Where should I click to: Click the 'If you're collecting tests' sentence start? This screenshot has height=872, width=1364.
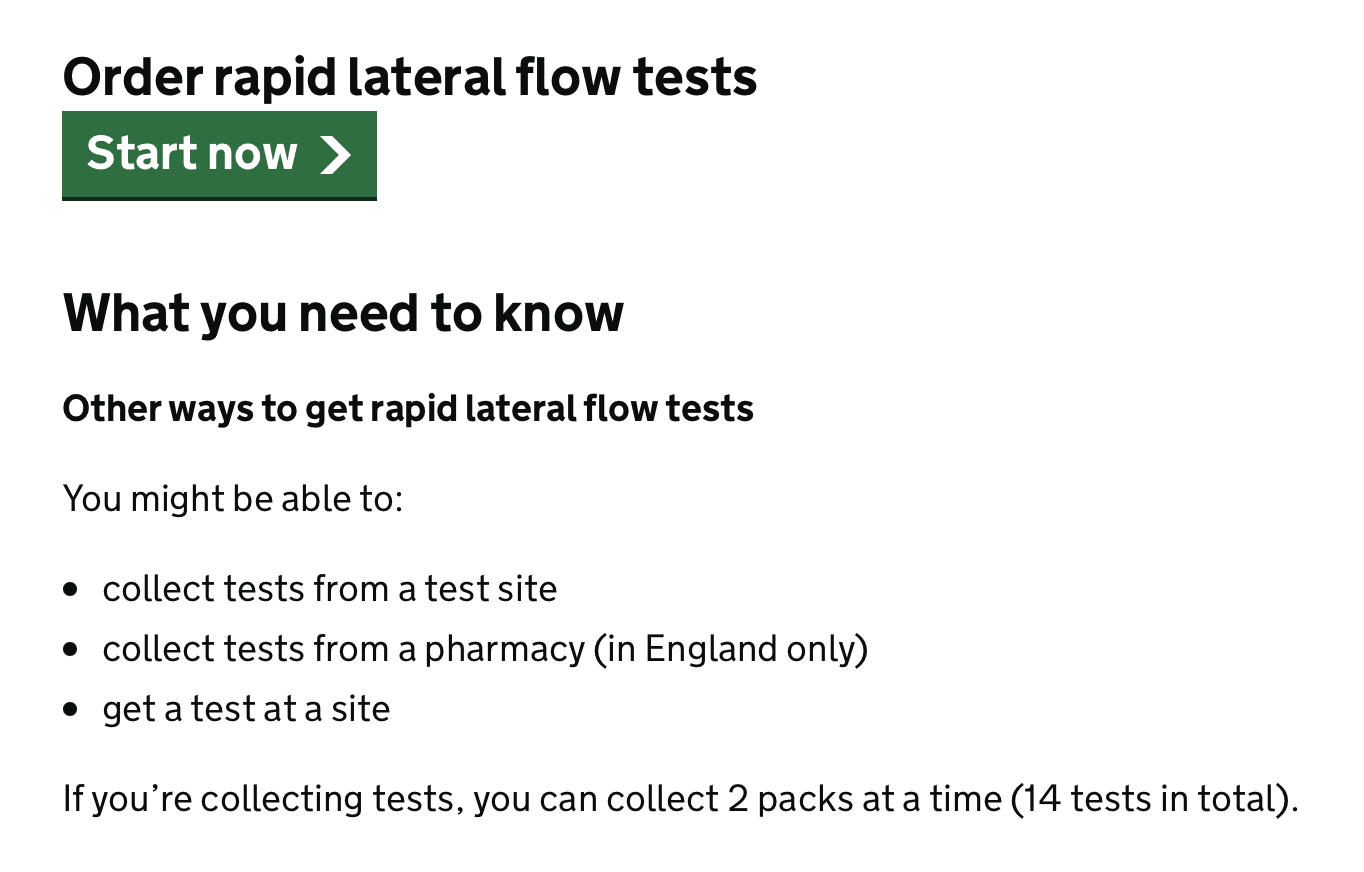tap(263, 799)
